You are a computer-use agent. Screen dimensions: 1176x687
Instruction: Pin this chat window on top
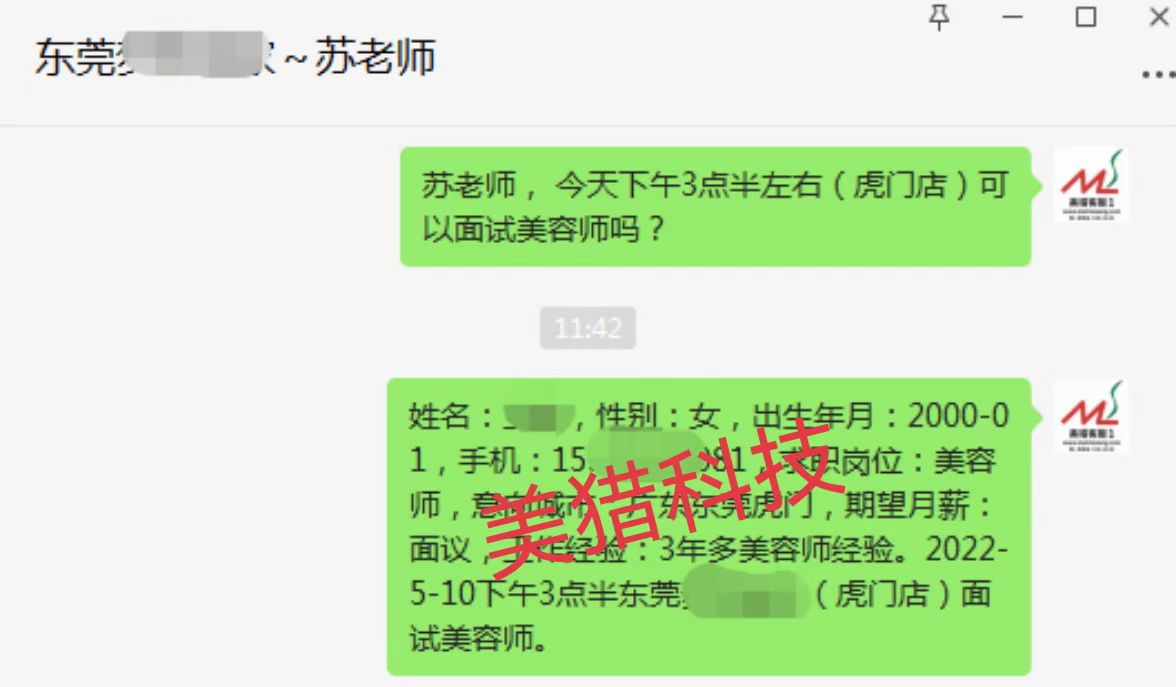tap(939, 16)
